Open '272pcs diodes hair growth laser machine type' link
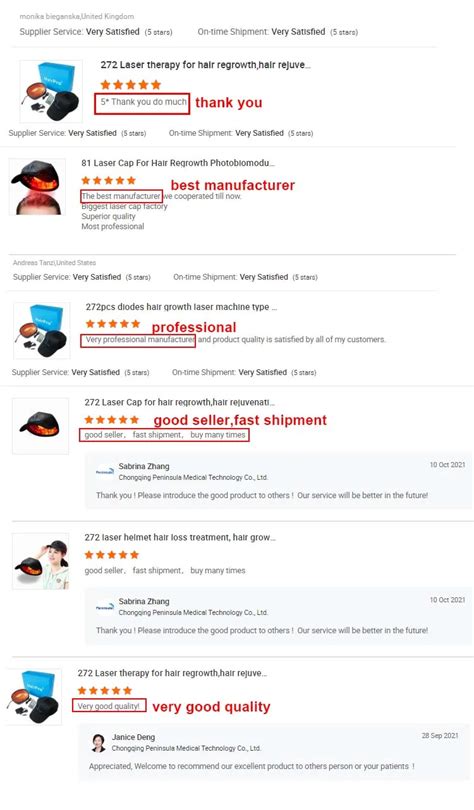Image resolution: width=474 pixels, height=810 pixels. click(181, 307)
